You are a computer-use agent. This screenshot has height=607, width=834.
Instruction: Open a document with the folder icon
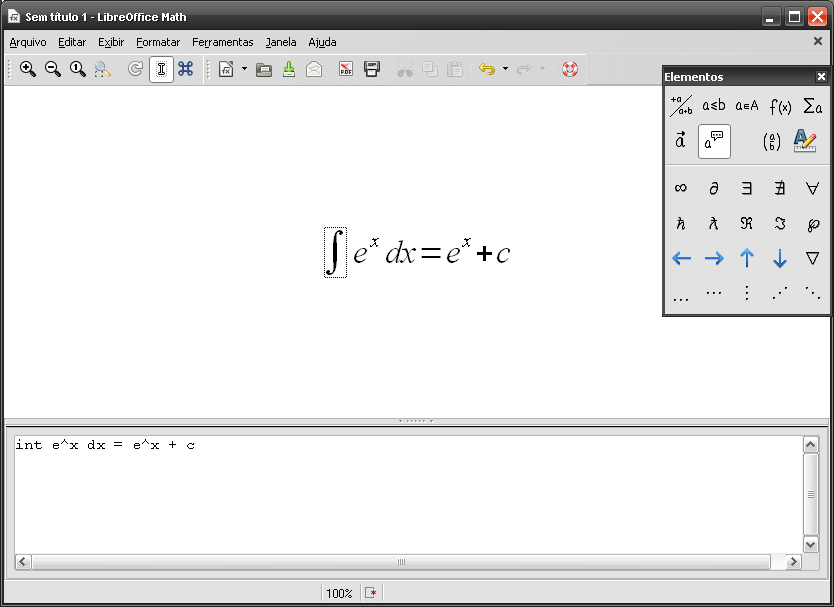coord(263,69)
